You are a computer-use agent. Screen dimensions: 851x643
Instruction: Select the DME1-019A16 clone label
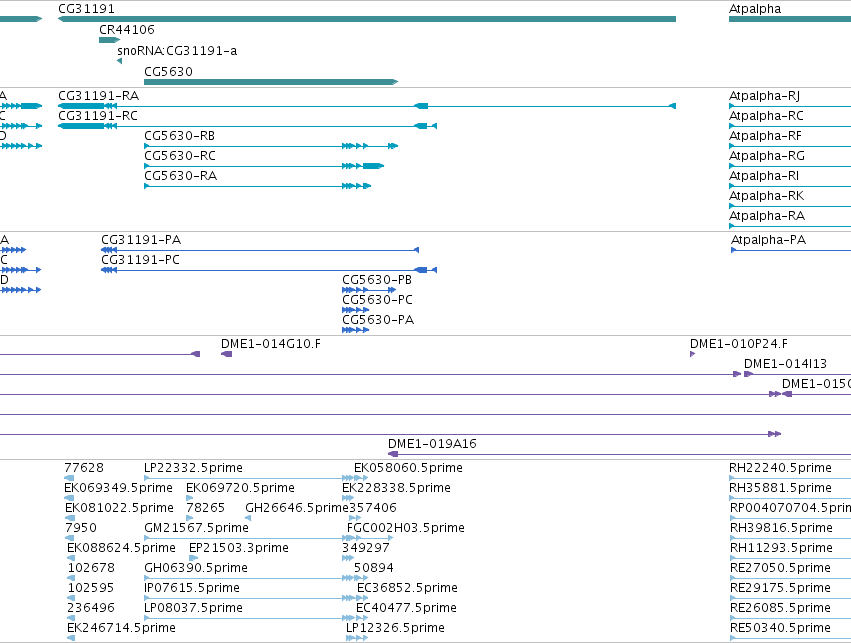click(432, 444)
